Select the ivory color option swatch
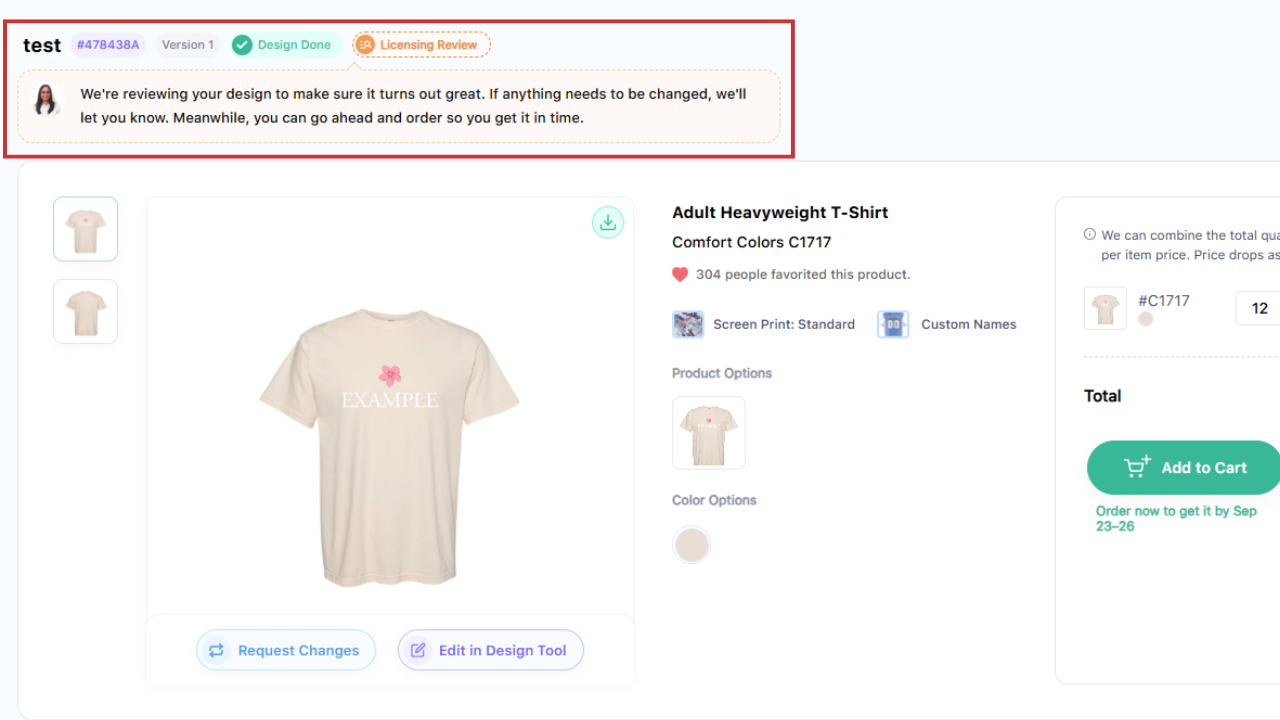This screenshot has width=1280, height=720. (x=691, y=545)
